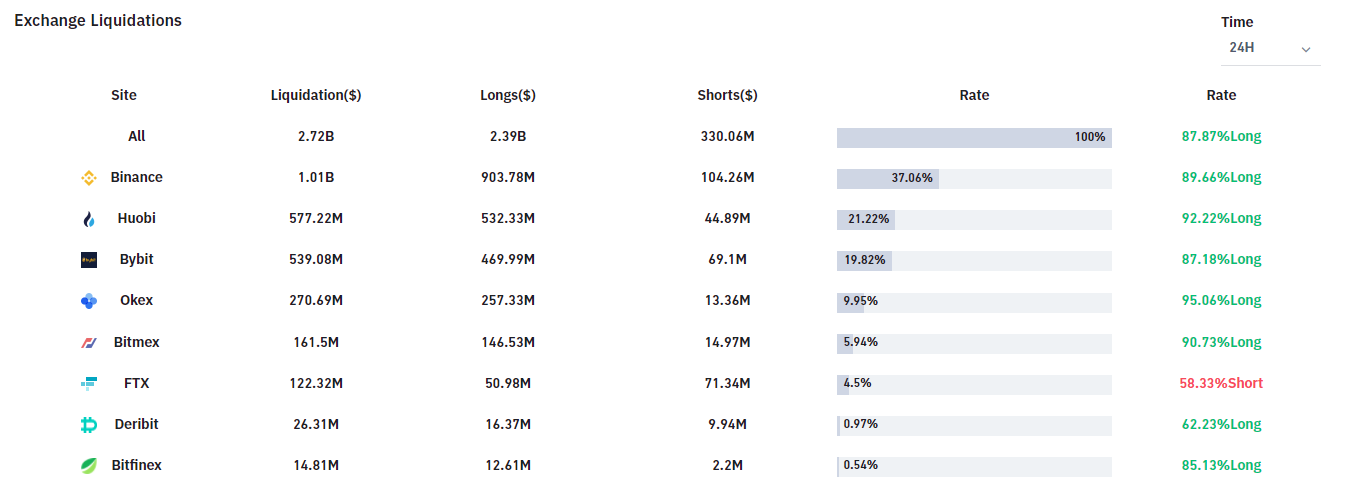Click the Site column header
The image size is (1345, 501).
click(124, 96)
